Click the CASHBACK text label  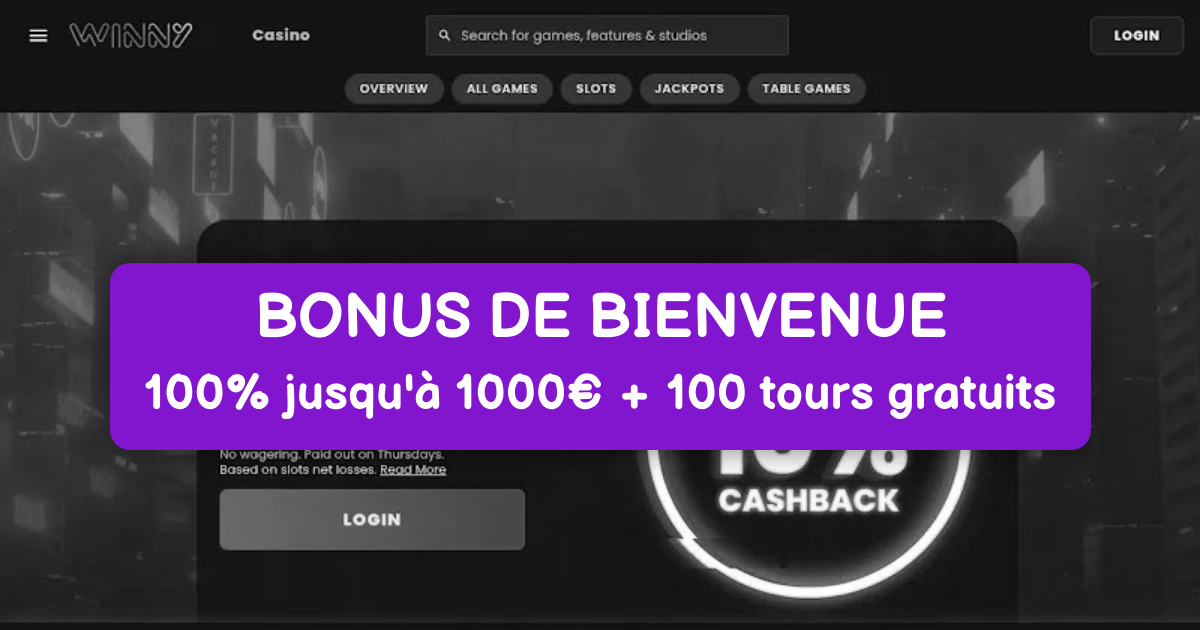pos(808,500)
